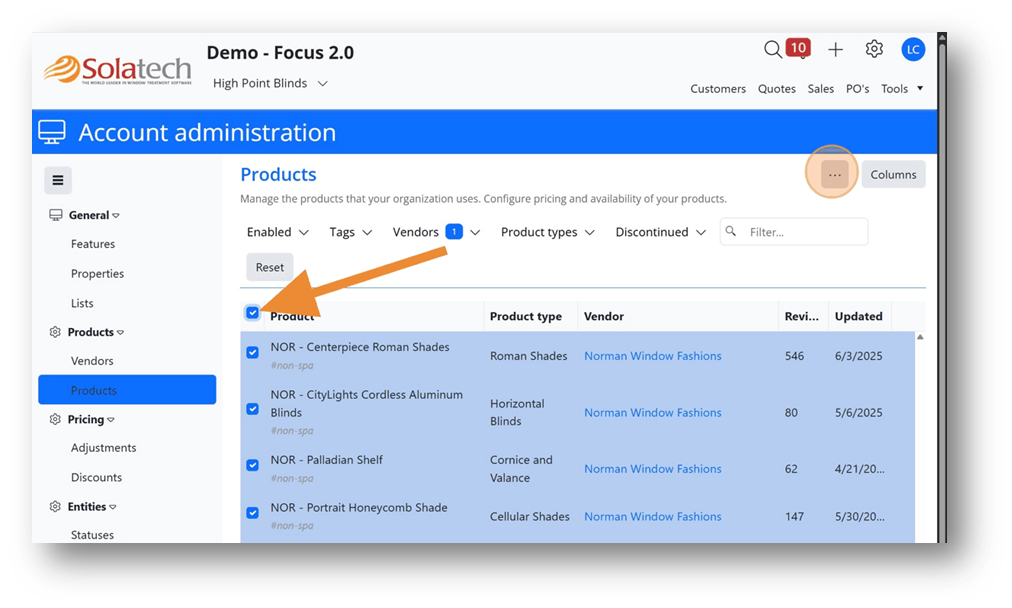Click the table scrollbar up arrow
1012x608 pixels.
920,337
